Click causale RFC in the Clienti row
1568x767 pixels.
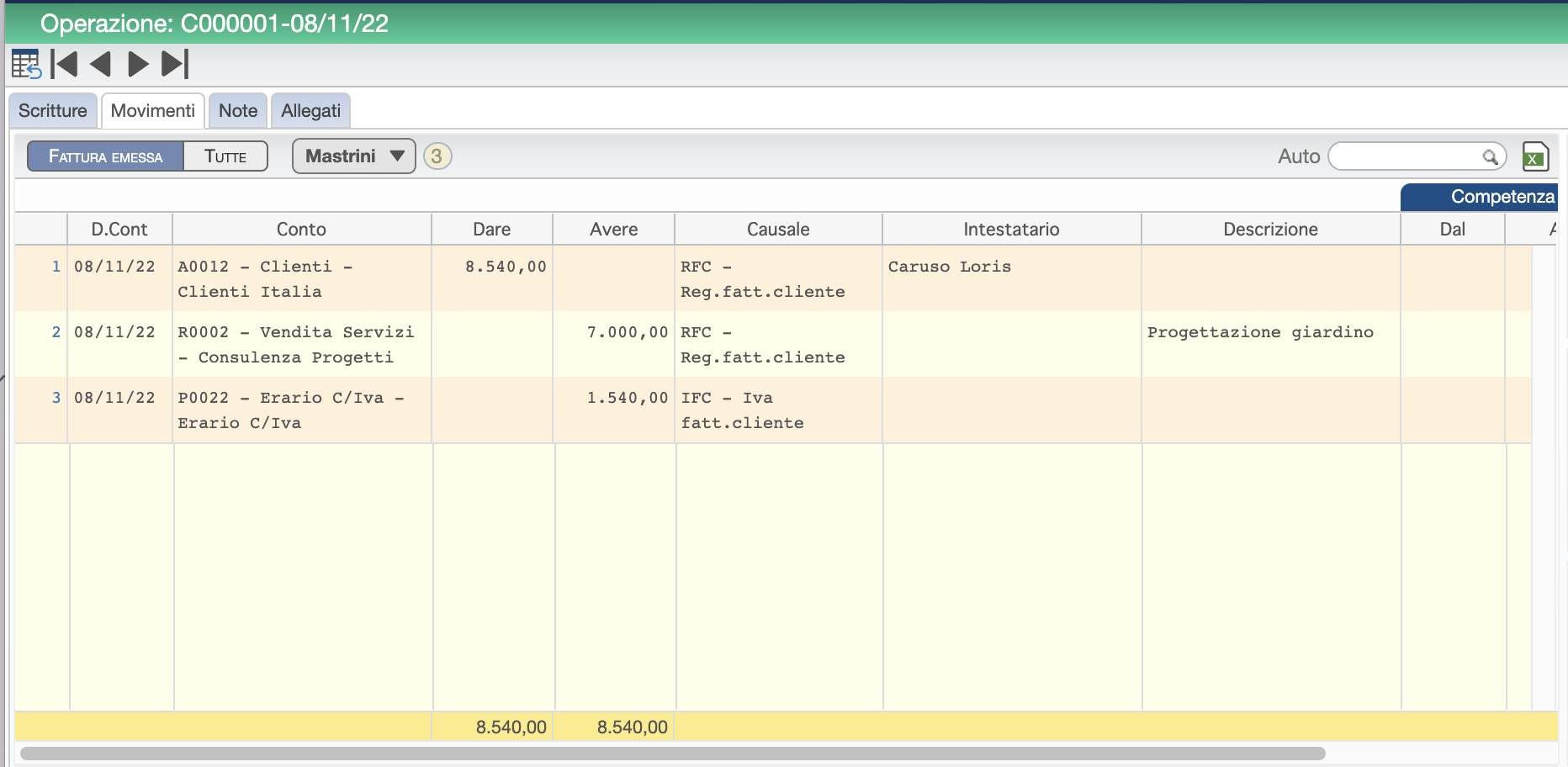click(x=763, y=279)
